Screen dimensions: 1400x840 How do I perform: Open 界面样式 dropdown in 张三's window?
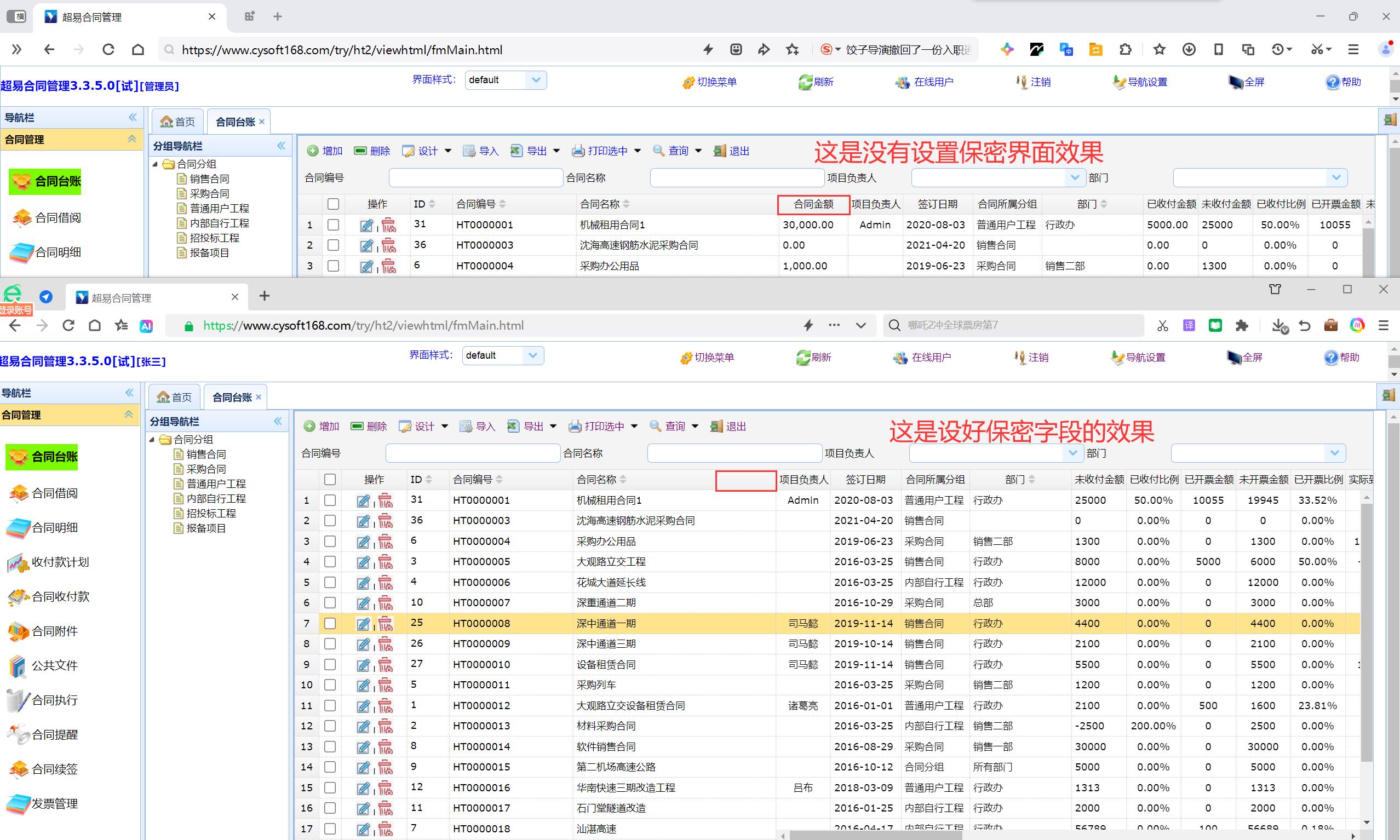(x=532, y=355)
